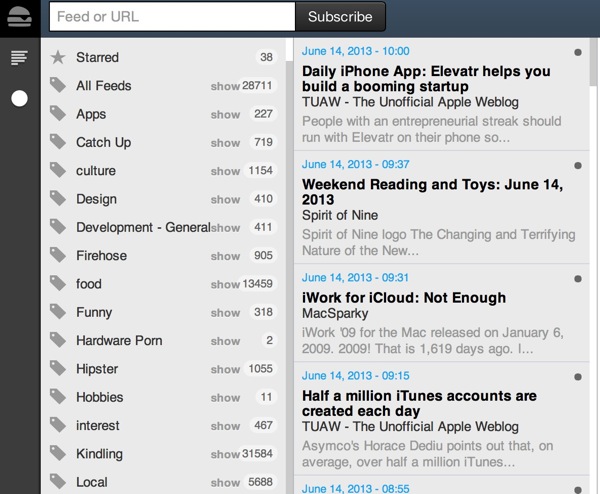Expand feeds with show next to Hipster
Image resolution: width=600 pixels, height=494 pixels.
tap(225, 369)
